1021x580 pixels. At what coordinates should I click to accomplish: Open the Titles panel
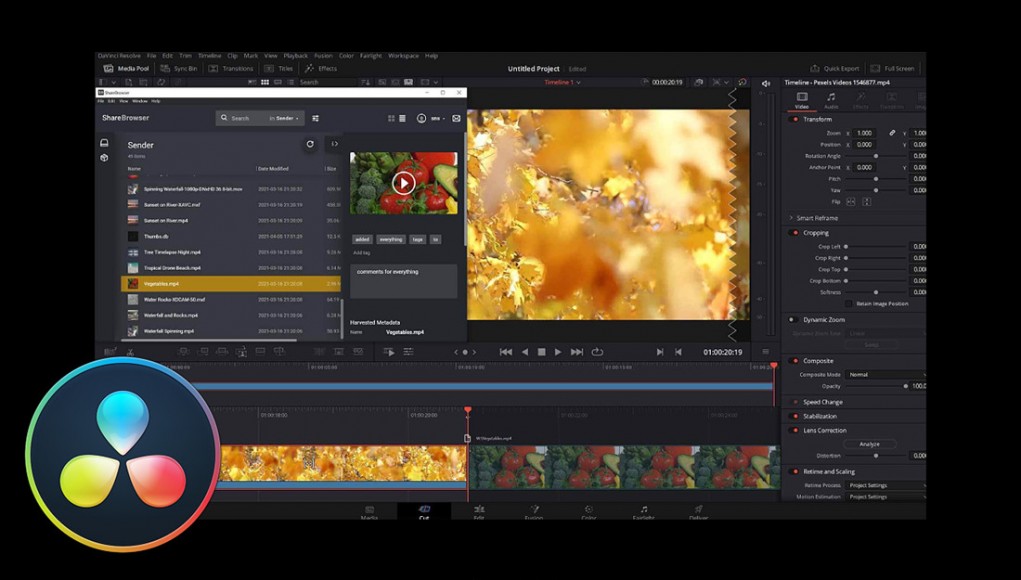click(279, 68)
